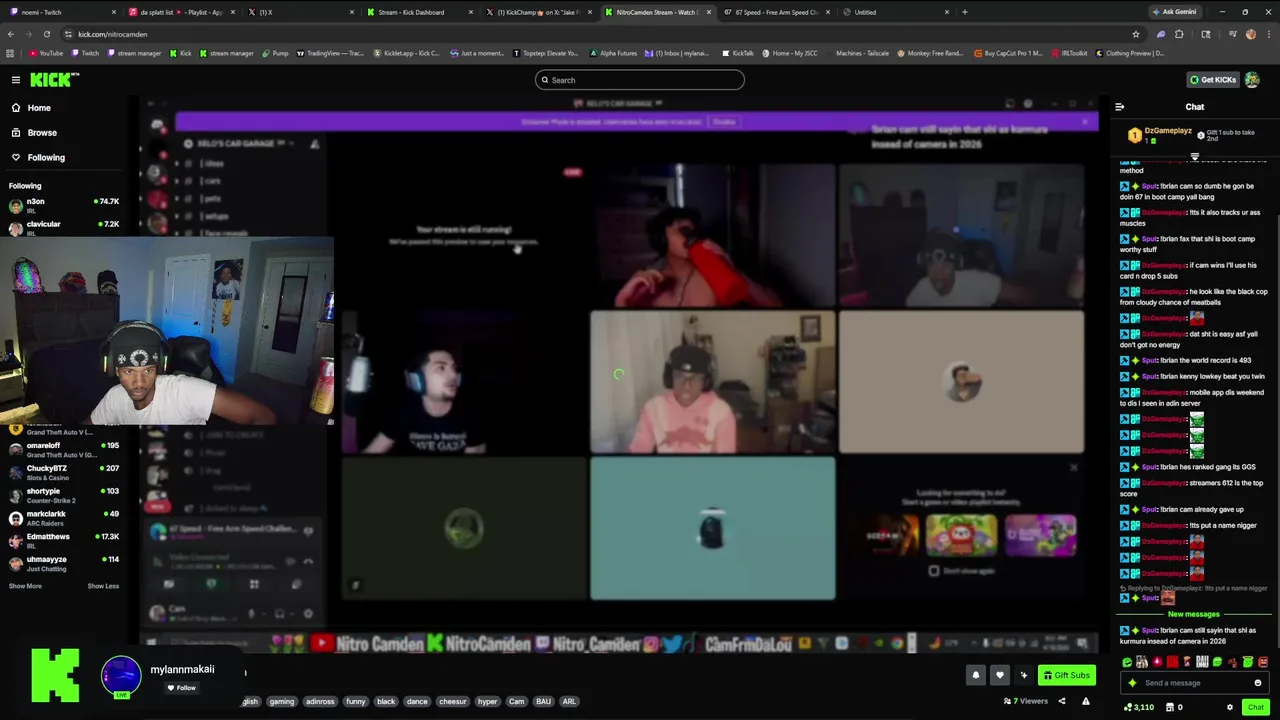Share the stream via share icon

tap(1061, 701)
